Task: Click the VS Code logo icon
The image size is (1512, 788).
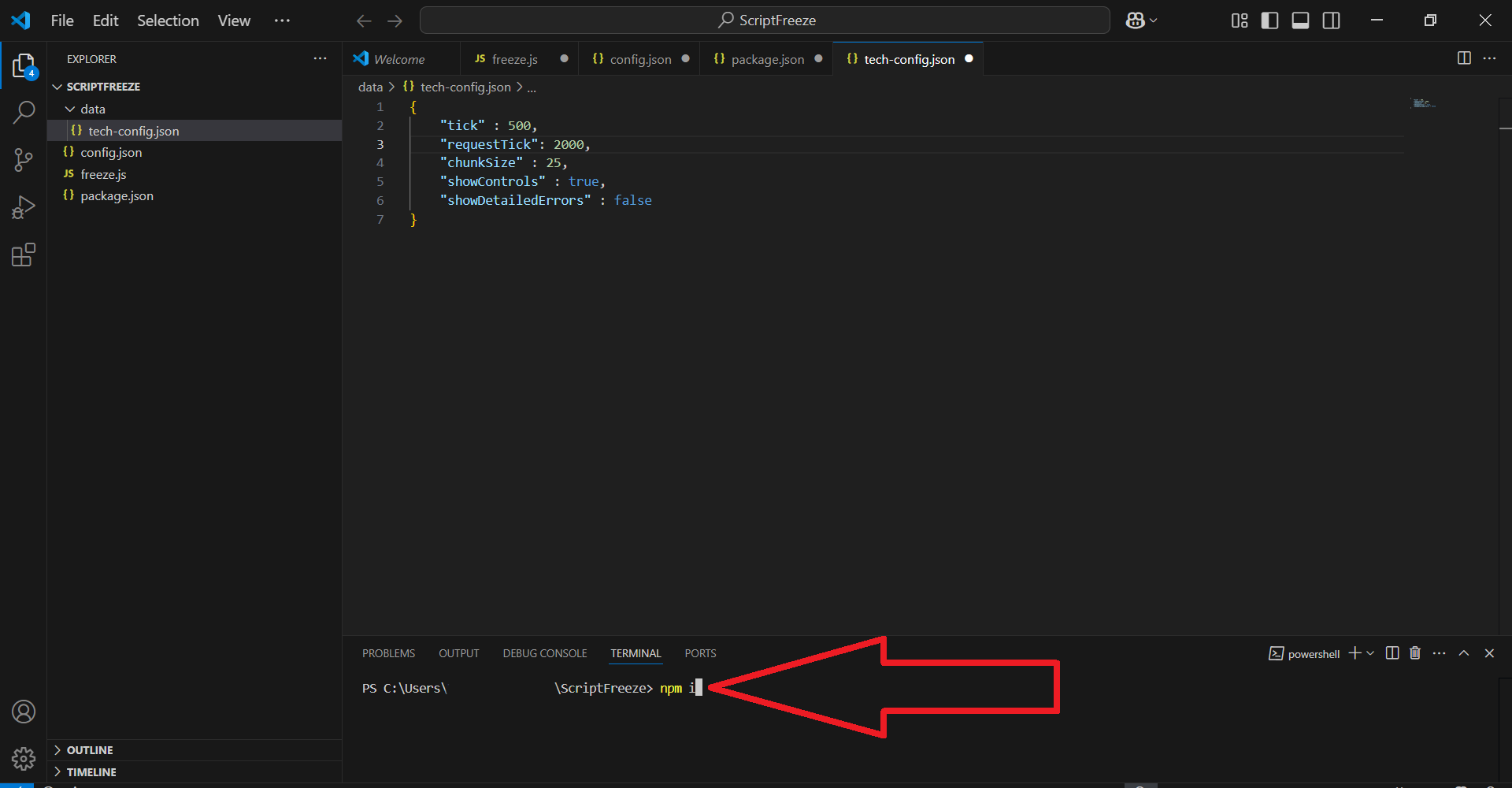Action: 20,20
